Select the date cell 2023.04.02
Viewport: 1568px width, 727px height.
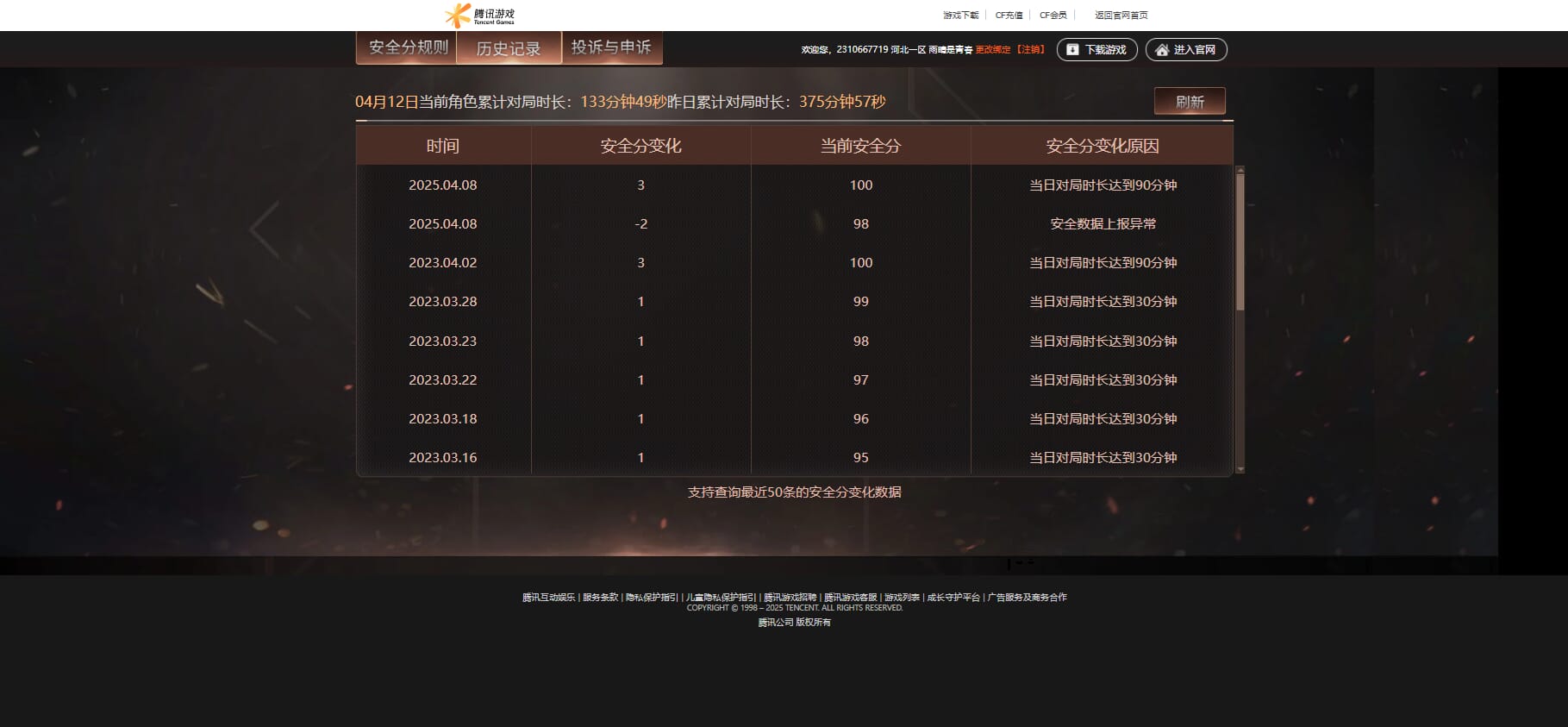tap(443, 263)
